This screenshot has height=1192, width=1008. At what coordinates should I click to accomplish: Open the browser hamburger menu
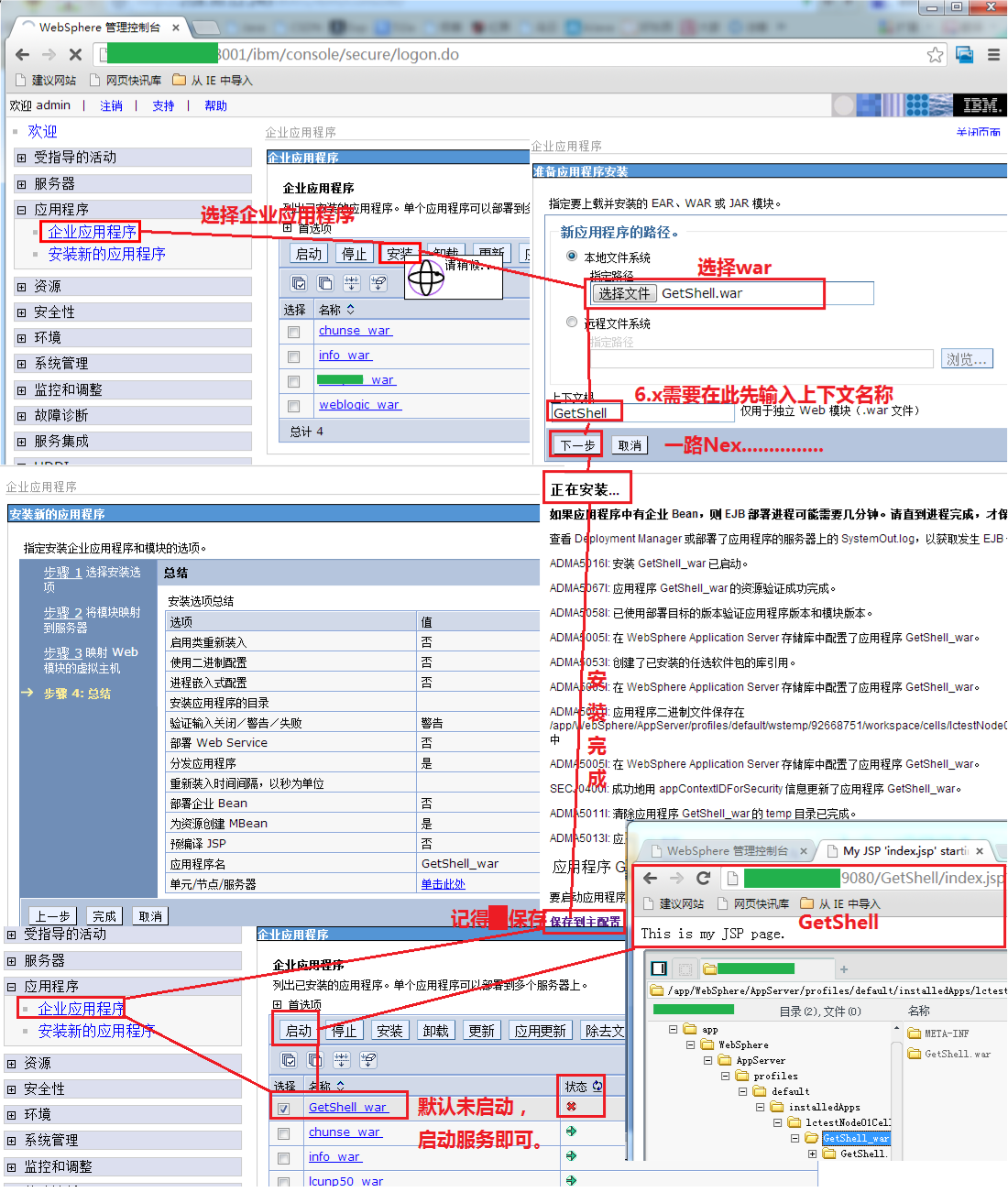point(993,55)
